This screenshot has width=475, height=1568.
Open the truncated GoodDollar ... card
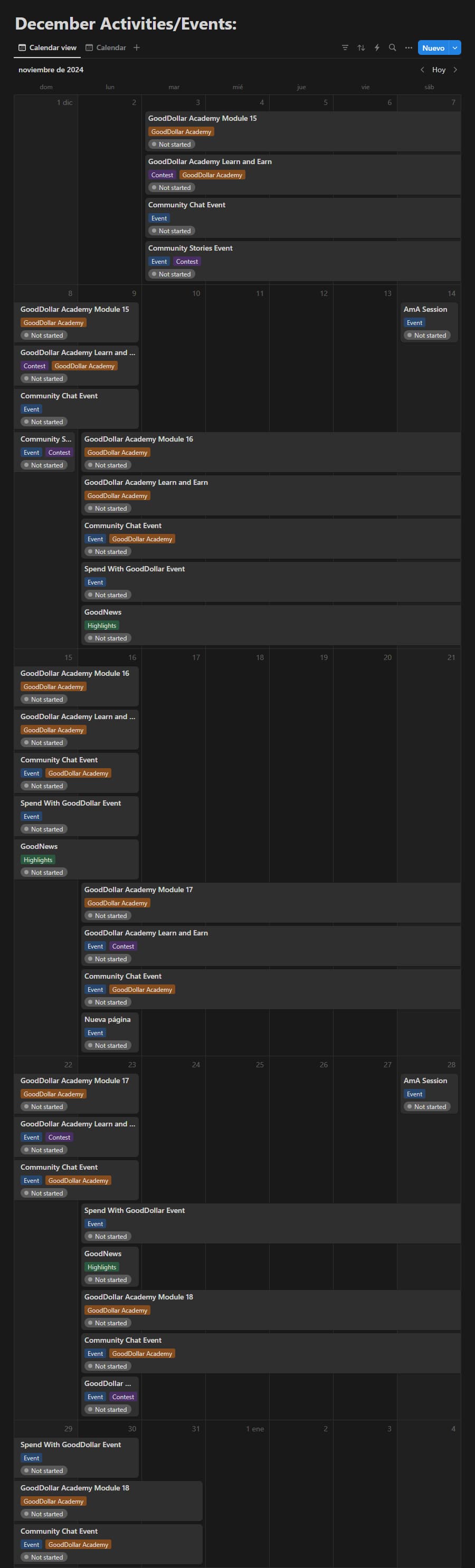coord(110,1395)
